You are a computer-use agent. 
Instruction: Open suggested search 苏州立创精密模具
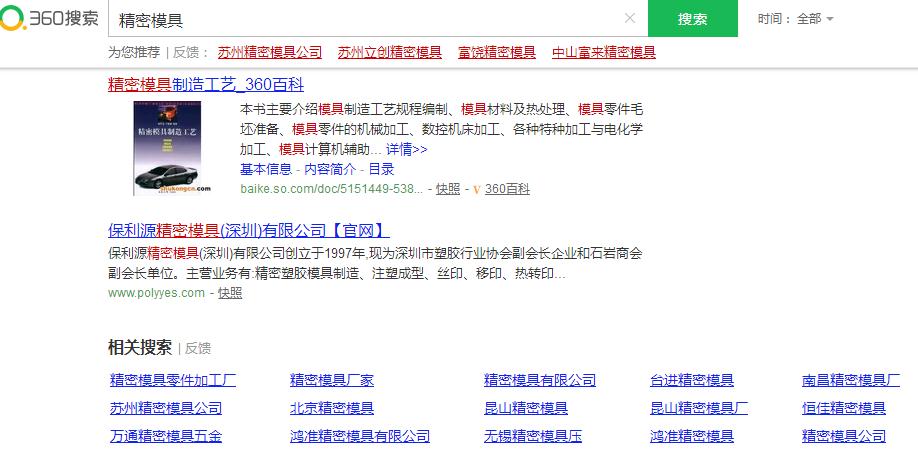click(x=389, y=52)
